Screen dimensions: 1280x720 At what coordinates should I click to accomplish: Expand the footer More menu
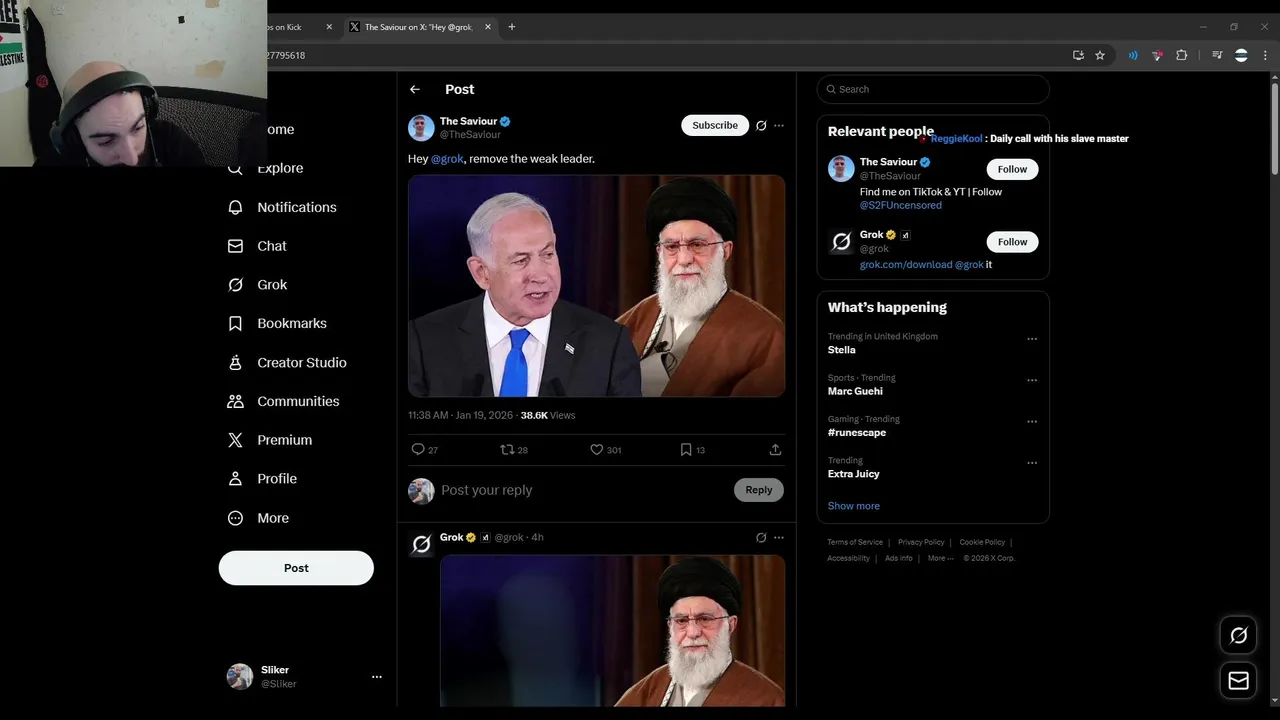940,558
